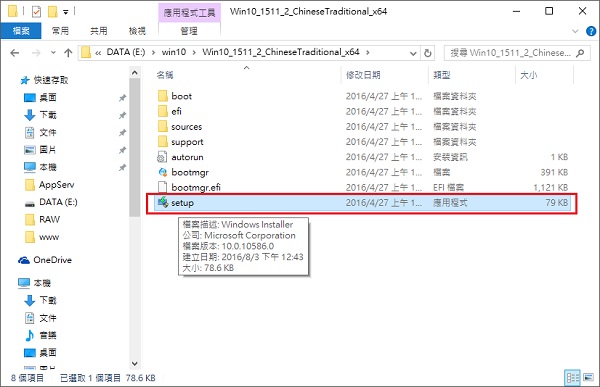Click the quick access star icon
The height and width of the screenshot is (387, 600).
point(25,80)
